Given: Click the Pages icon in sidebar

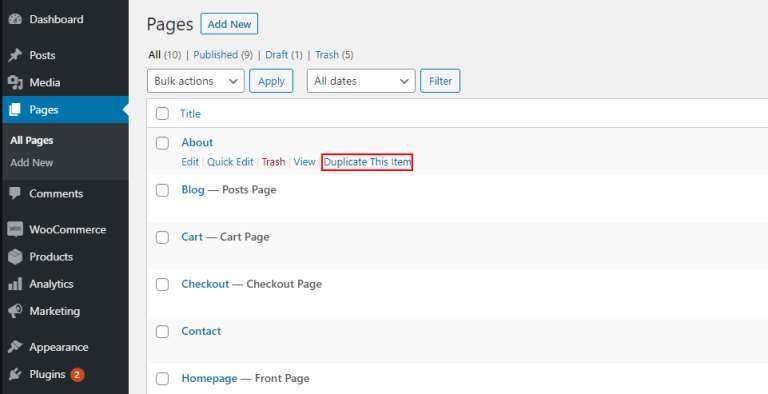Looking at the screenshot, I should pos(15,110).
